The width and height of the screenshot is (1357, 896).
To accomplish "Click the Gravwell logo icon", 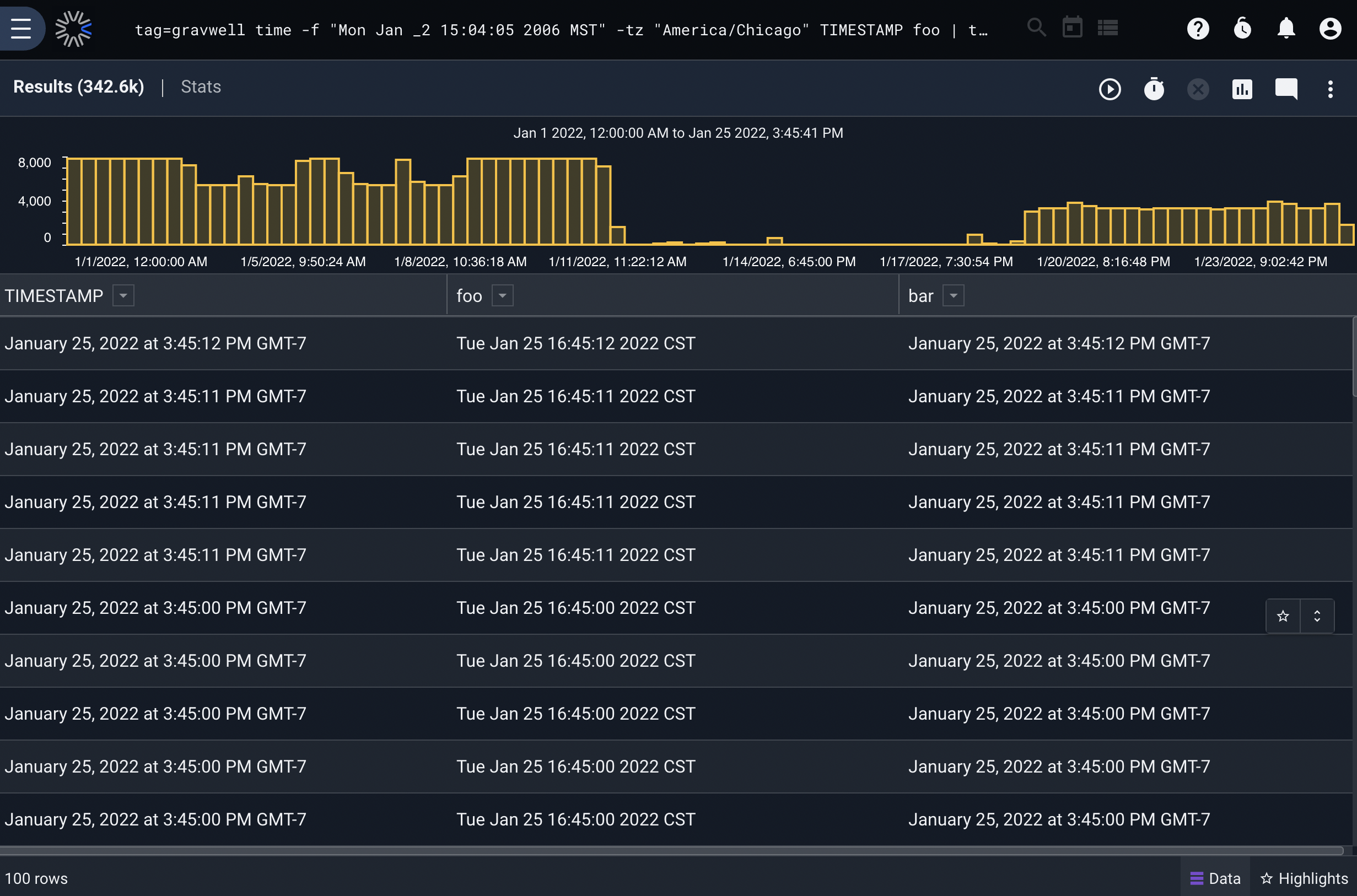I will 73,29.
